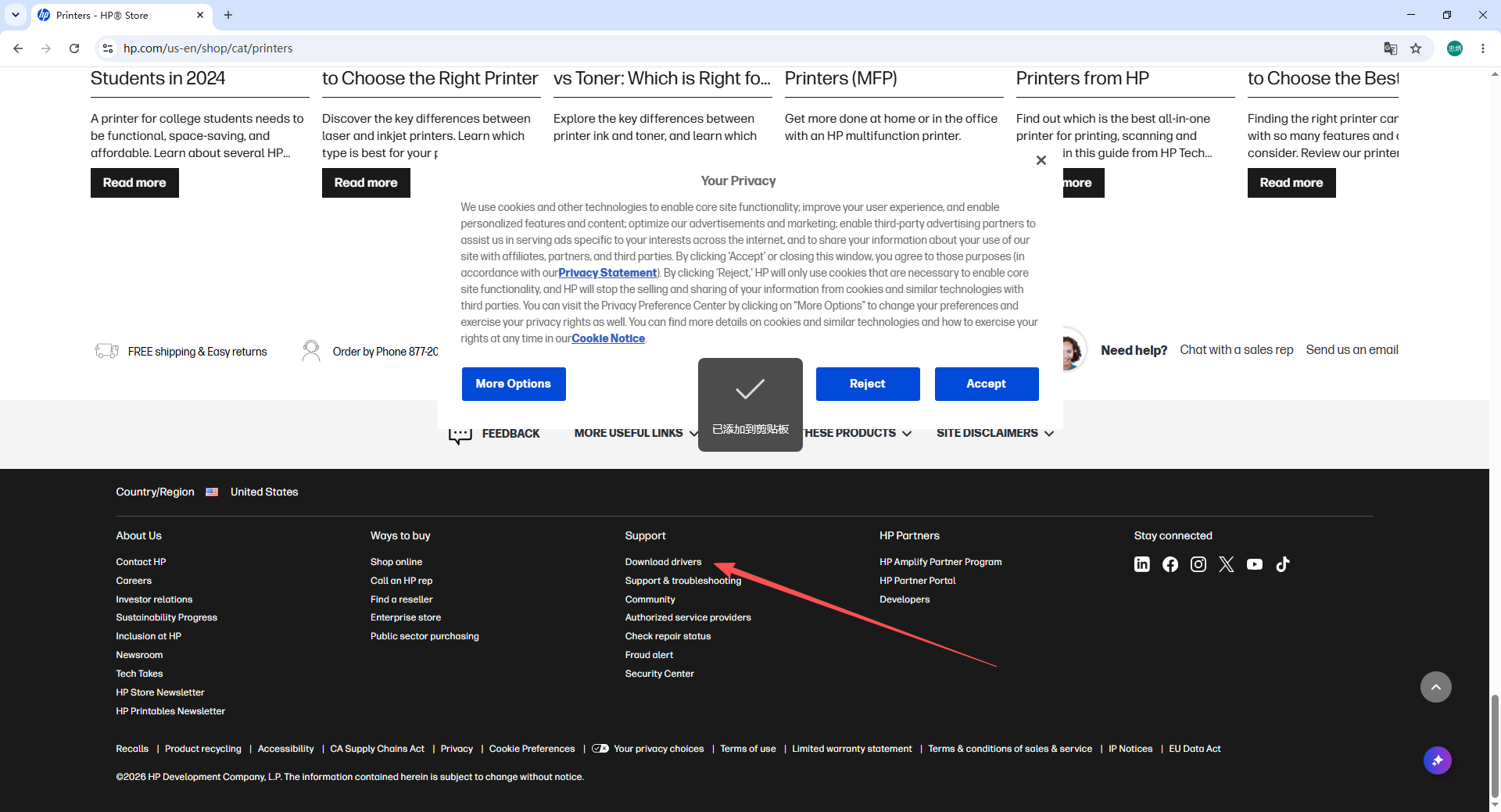Expand MORE USEFUL LINKS section
The height and width of the screenshot is (812, 1501).
tap(636, 433)
